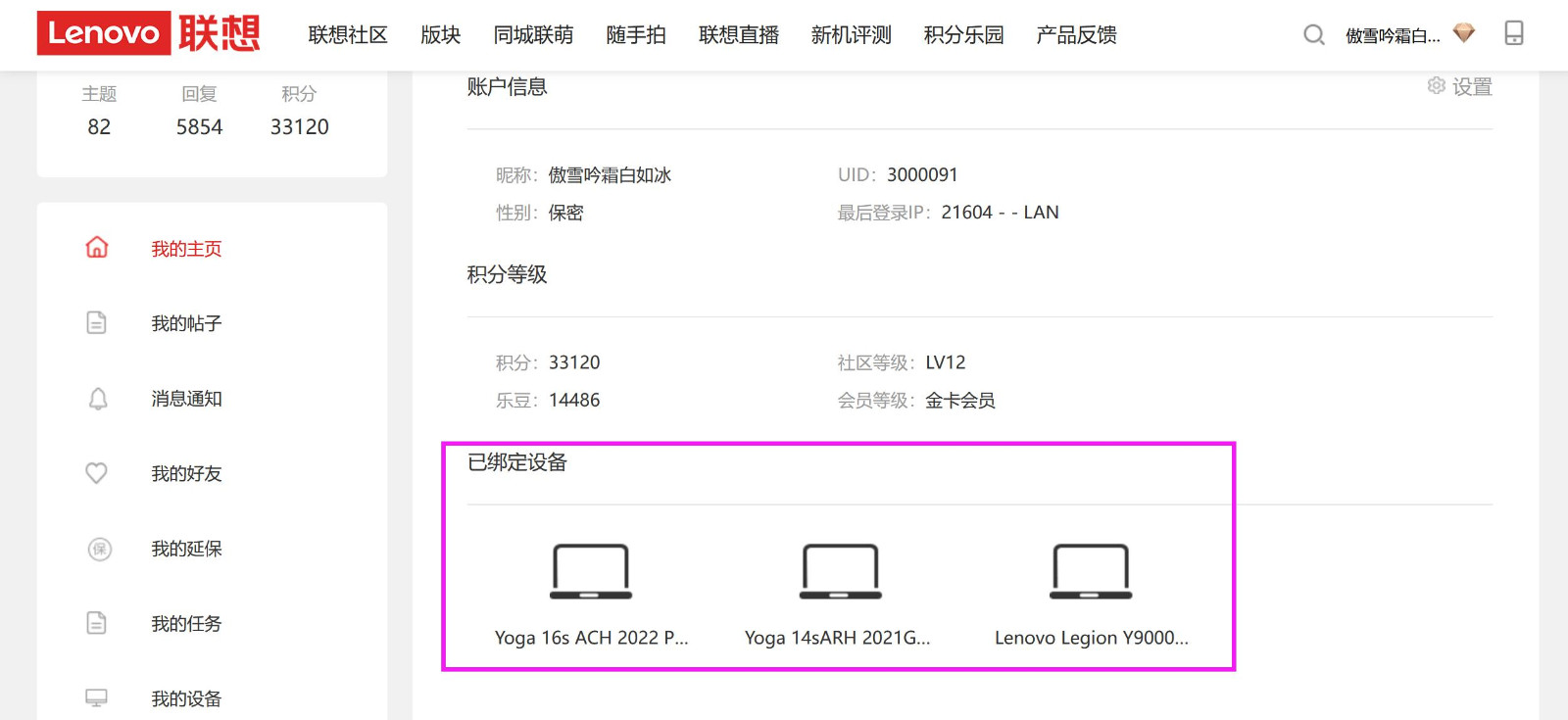Click the 已绑定设备 section heading
1568x720 pixels.
(x=517, y=462)
